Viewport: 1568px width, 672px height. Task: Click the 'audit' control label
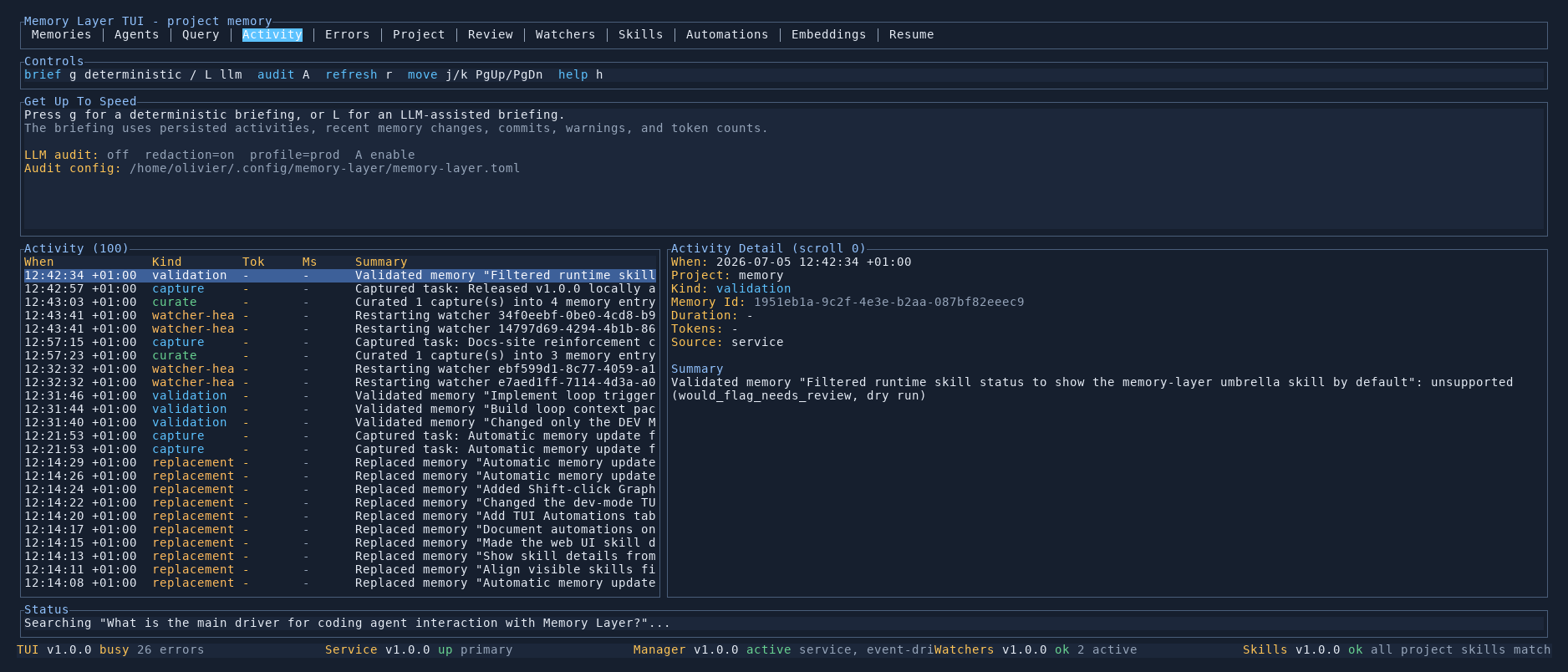tap(276, 74)
